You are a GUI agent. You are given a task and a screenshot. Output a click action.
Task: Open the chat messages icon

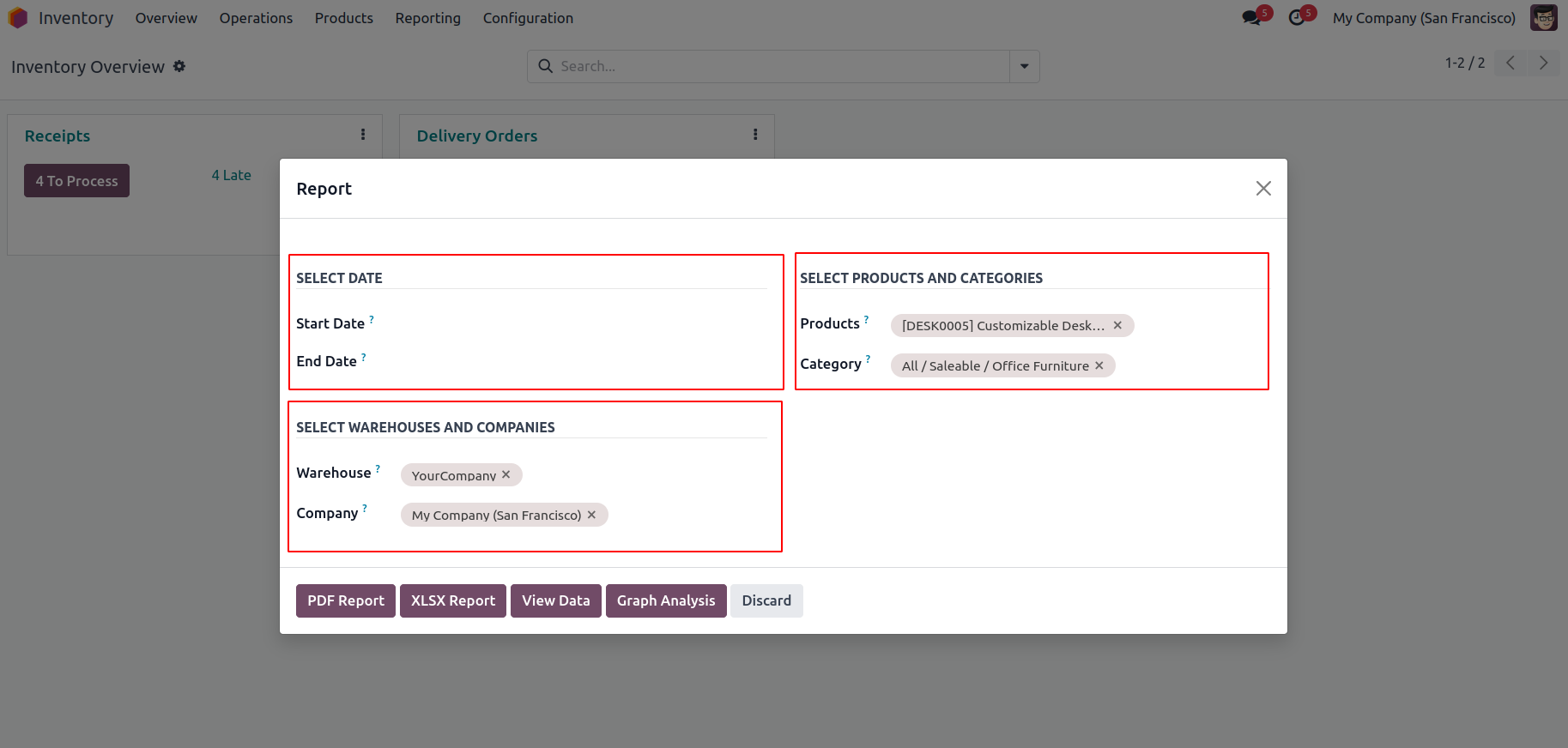point(1251,18)
